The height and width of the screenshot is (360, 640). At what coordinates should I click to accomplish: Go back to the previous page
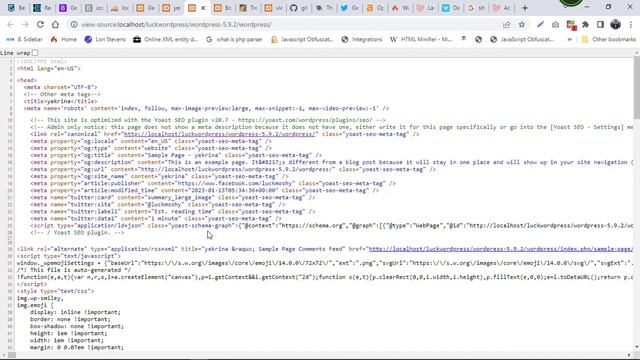tap(10, 24)
